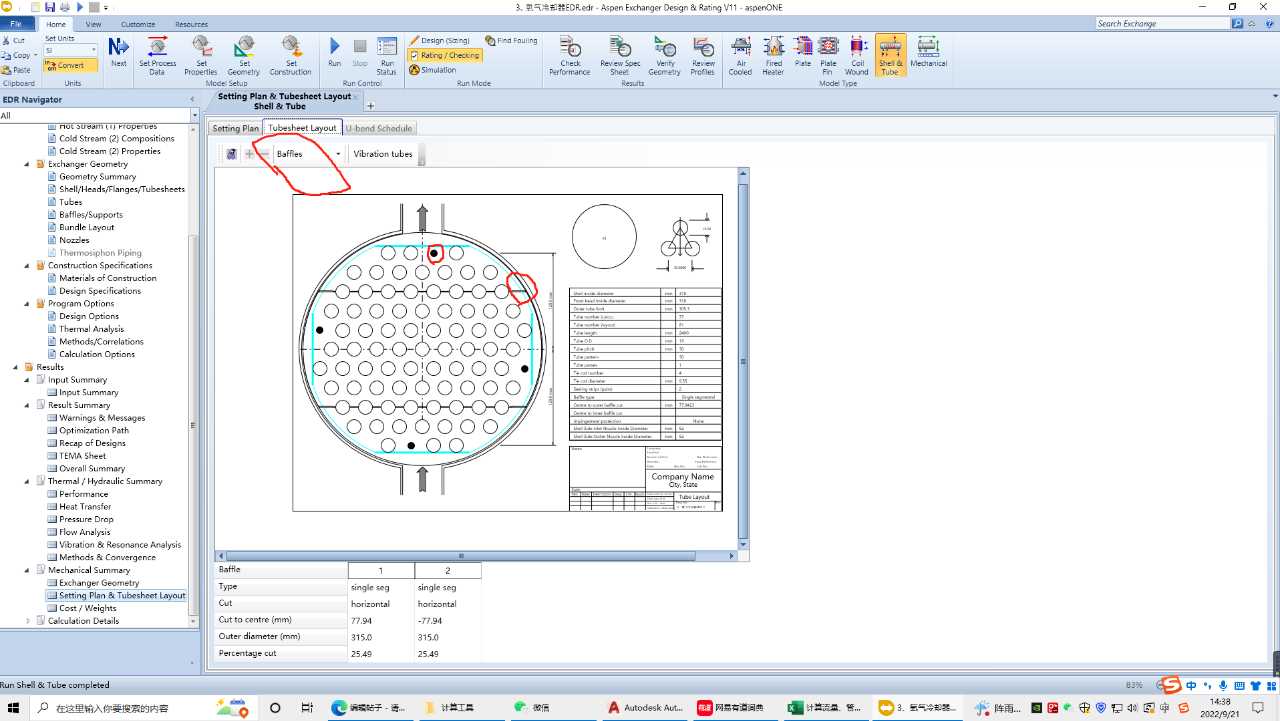Image resolution: width=1280 pixels, height=721 pixels.
Task: Open Vibration & Resonance Analysis in navigator
Action: coord(120,545)
